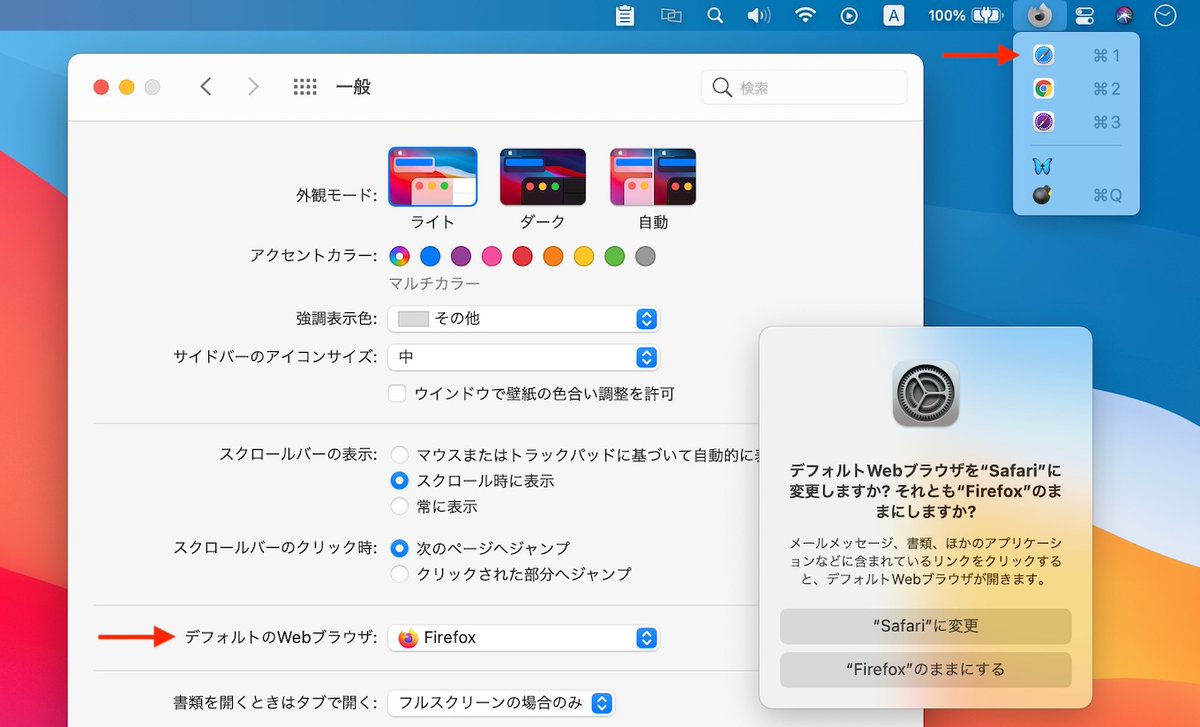Toggle ウインドウで壁紙の色合い調整を許可 checkbox
This screenshot has height=727, width=1200.
click(x=397, y=394)
